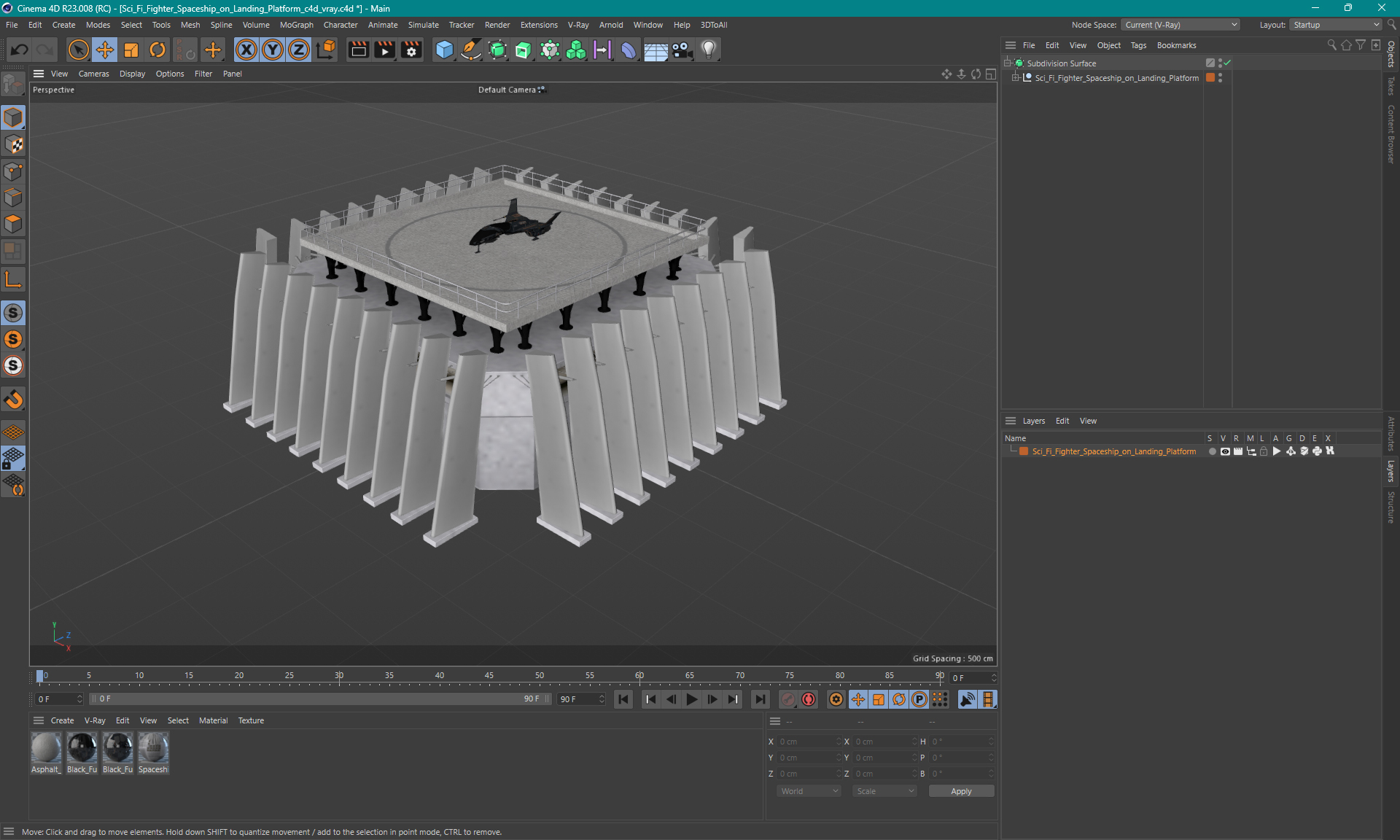Viewport: 1400px width, 840px height.
Task: Add a Camera object
Action: (x=682, y=50)
